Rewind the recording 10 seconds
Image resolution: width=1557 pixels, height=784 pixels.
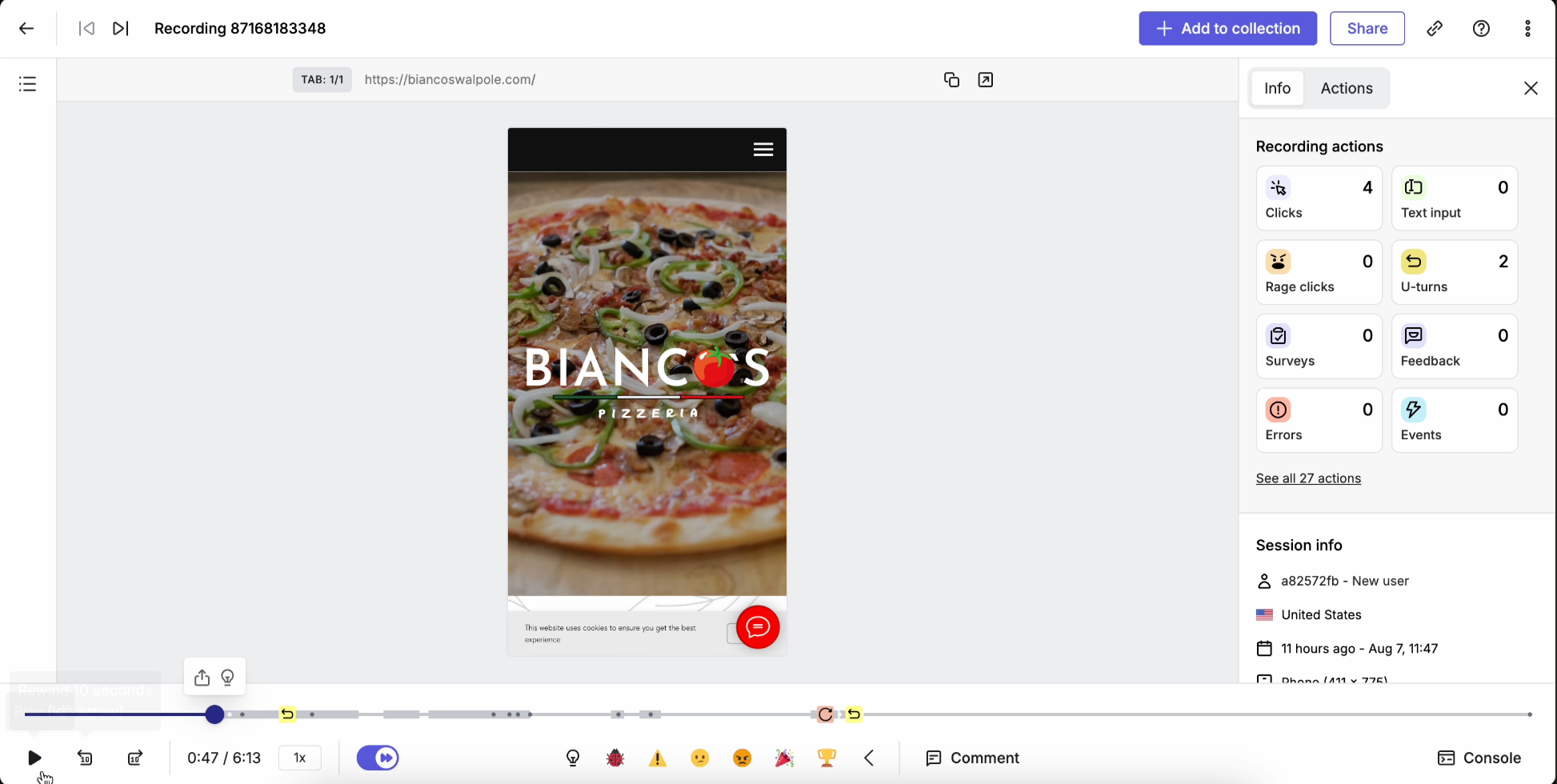click(85, 758)
